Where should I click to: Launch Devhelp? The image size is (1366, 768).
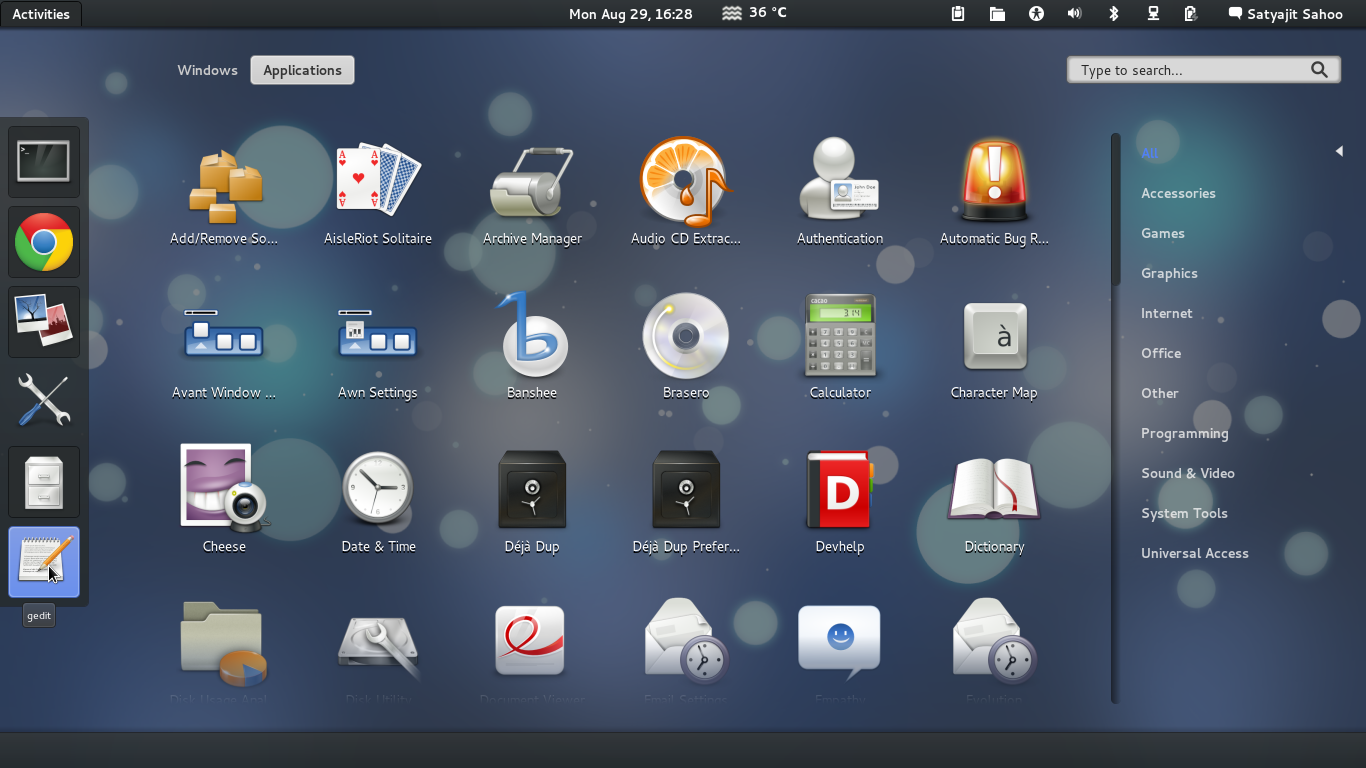tap(840, 500)
